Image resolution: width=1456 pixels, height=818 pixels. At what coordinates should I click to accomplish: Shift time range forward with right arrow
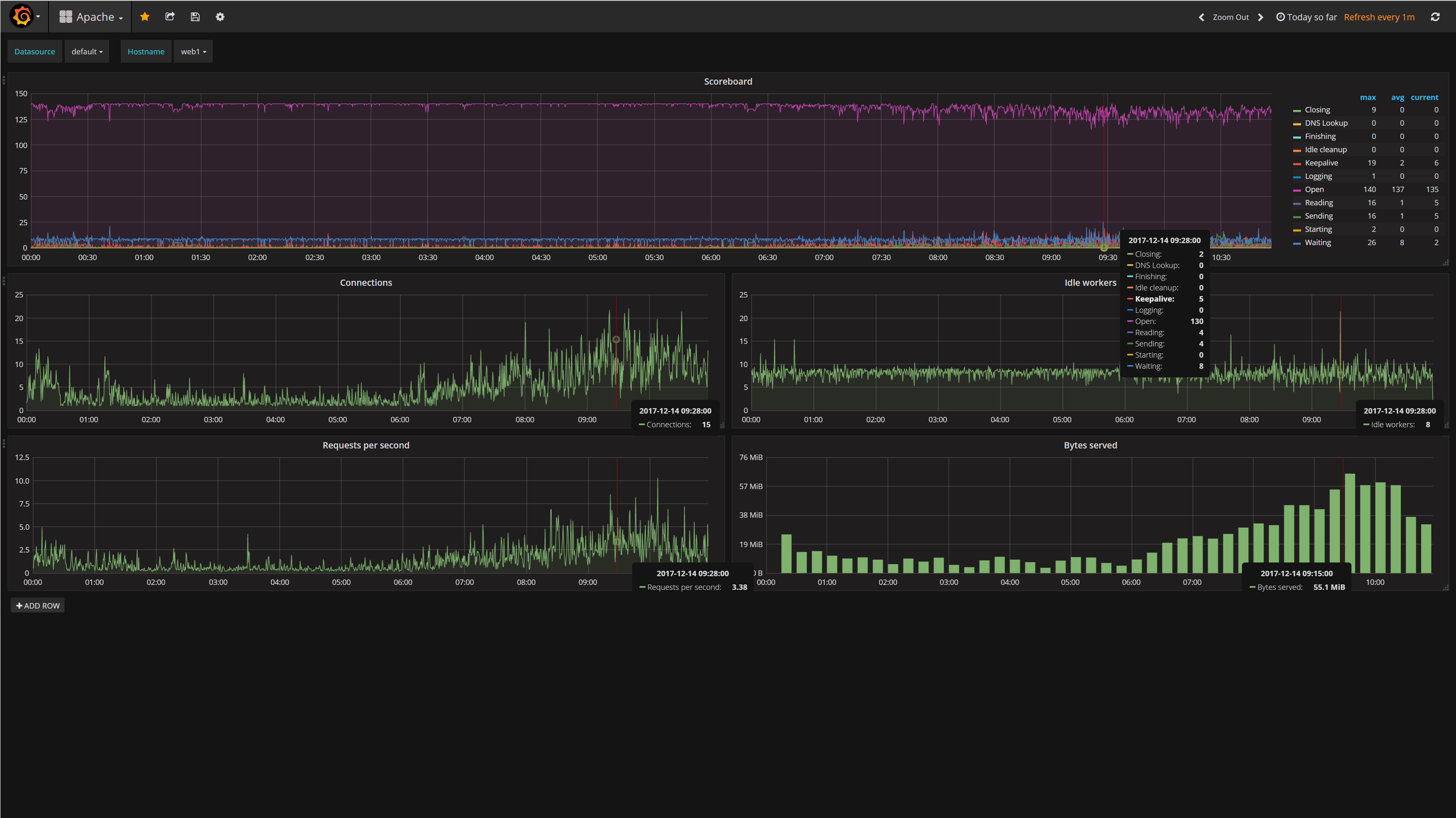(1261, 17)
